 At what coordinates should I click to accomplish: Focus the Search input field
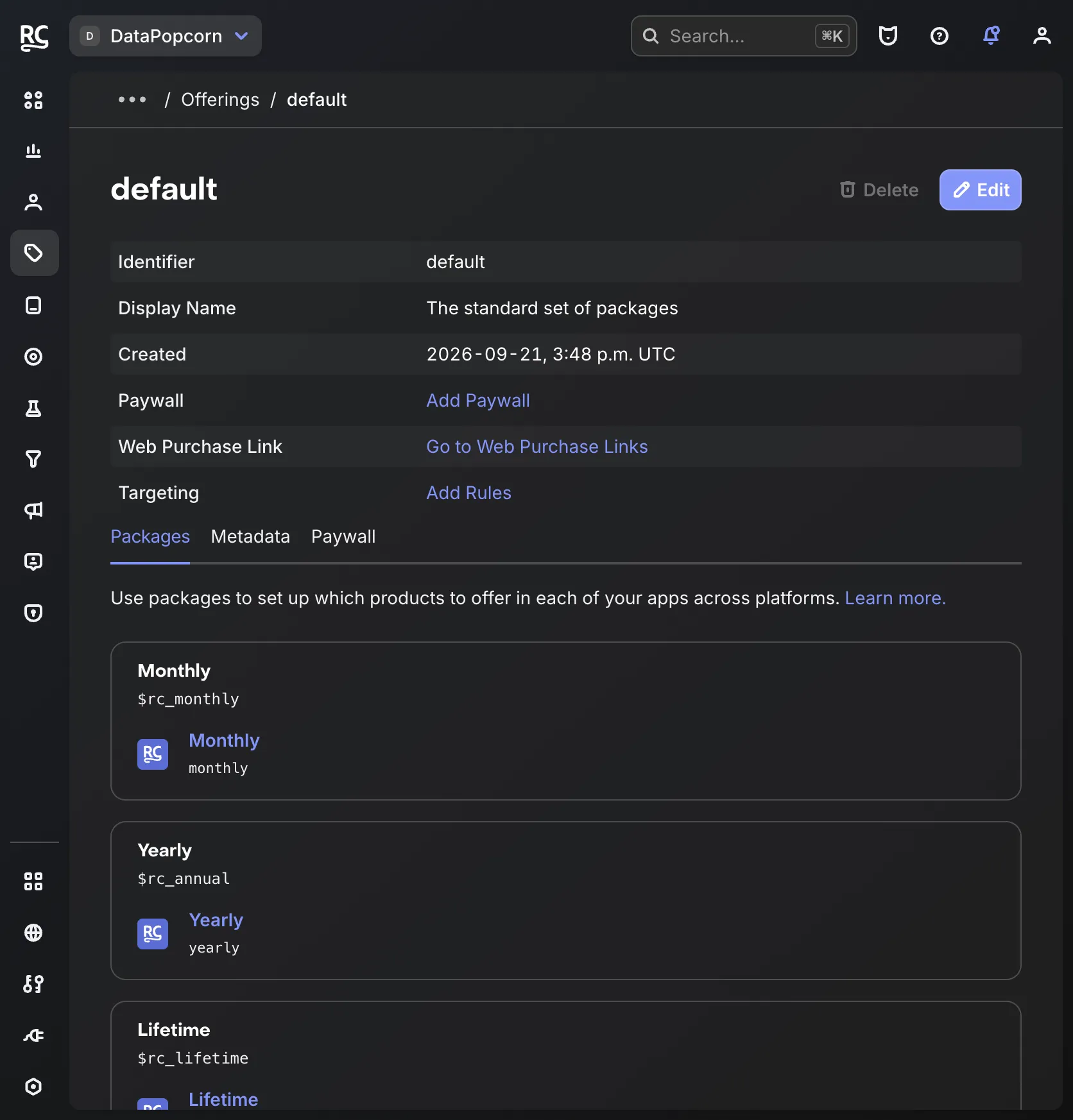pyautogui.click(x=744, y=36)
